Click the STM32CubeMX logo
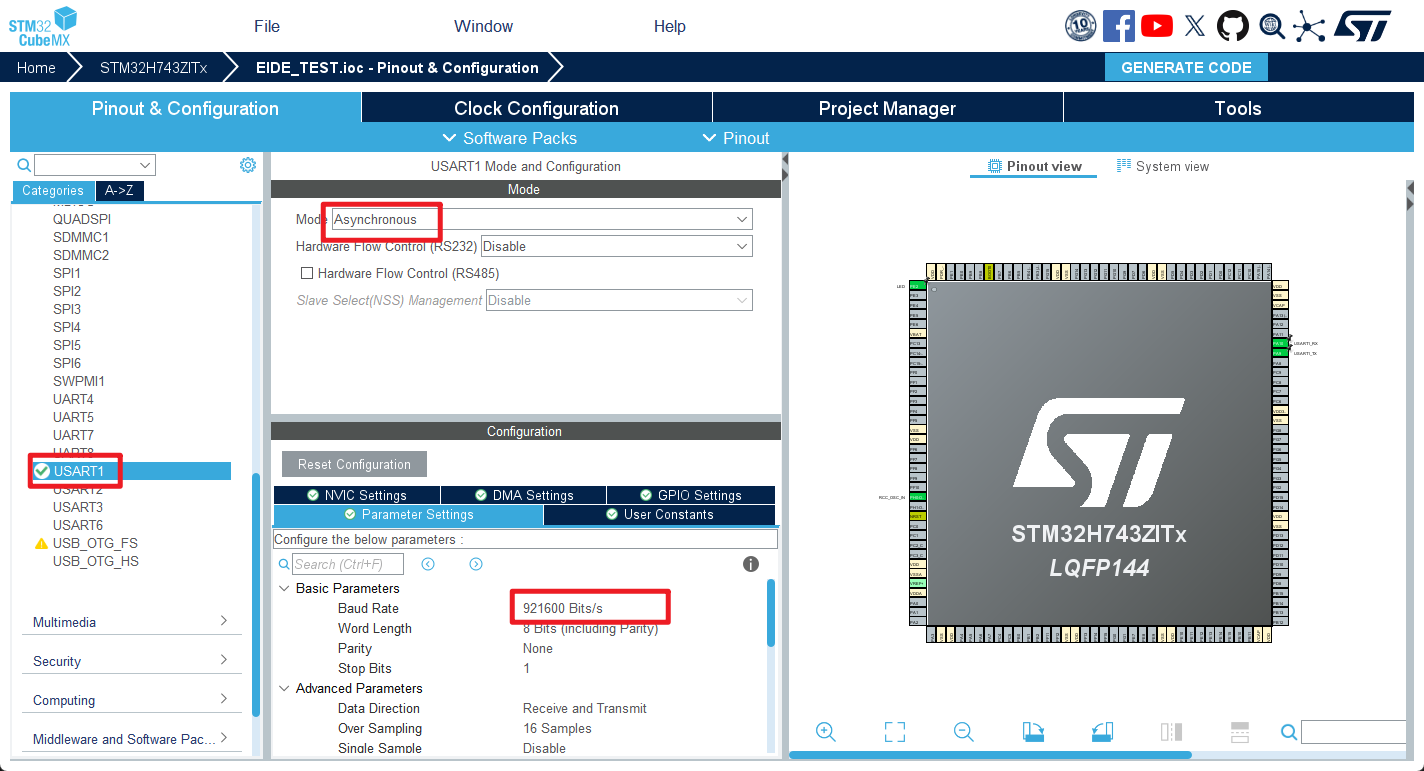 click(x=42, y=25)
